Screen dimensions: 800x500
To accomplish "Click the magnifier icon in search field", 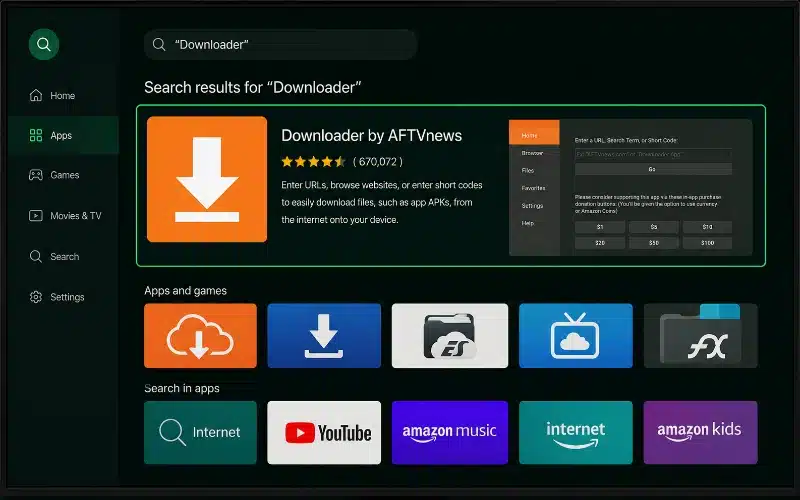I will coord(159,44).
